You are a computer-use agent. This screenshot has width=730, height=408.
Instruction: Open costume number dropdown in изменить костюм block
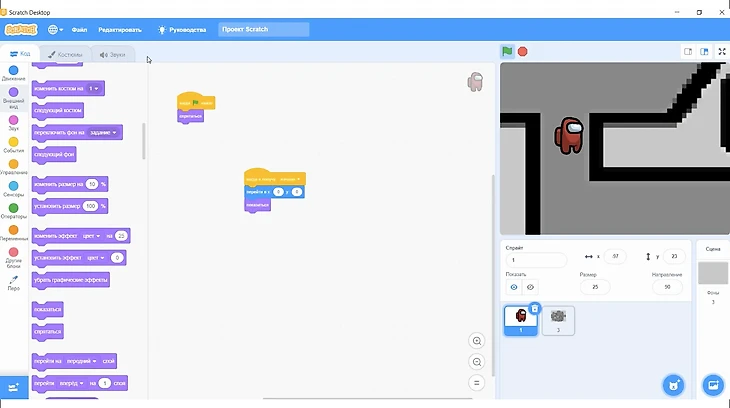[x=94, y=88]
